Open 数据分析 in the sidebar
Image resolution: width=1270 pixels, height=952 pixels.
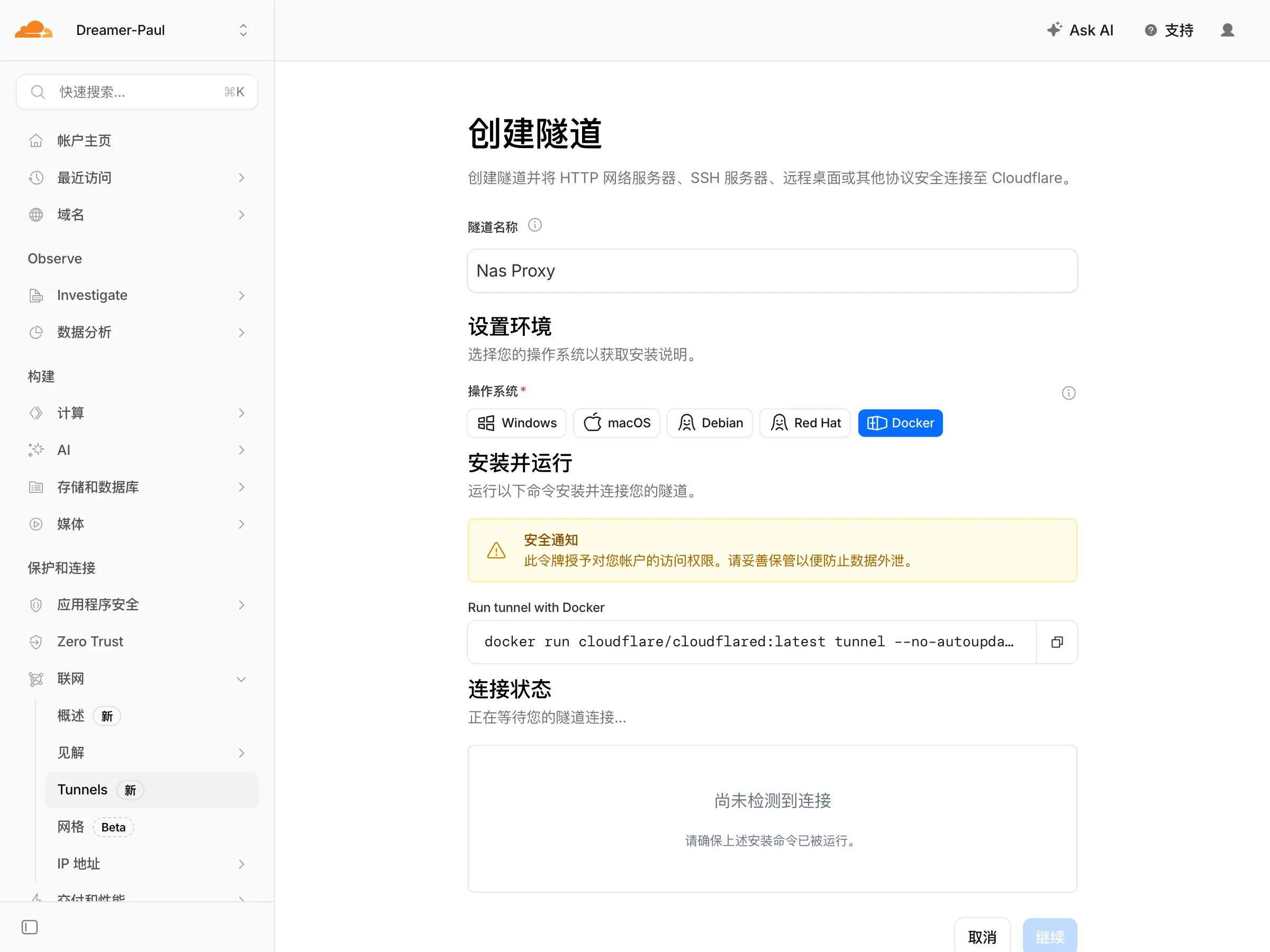(x=84, y=332)
